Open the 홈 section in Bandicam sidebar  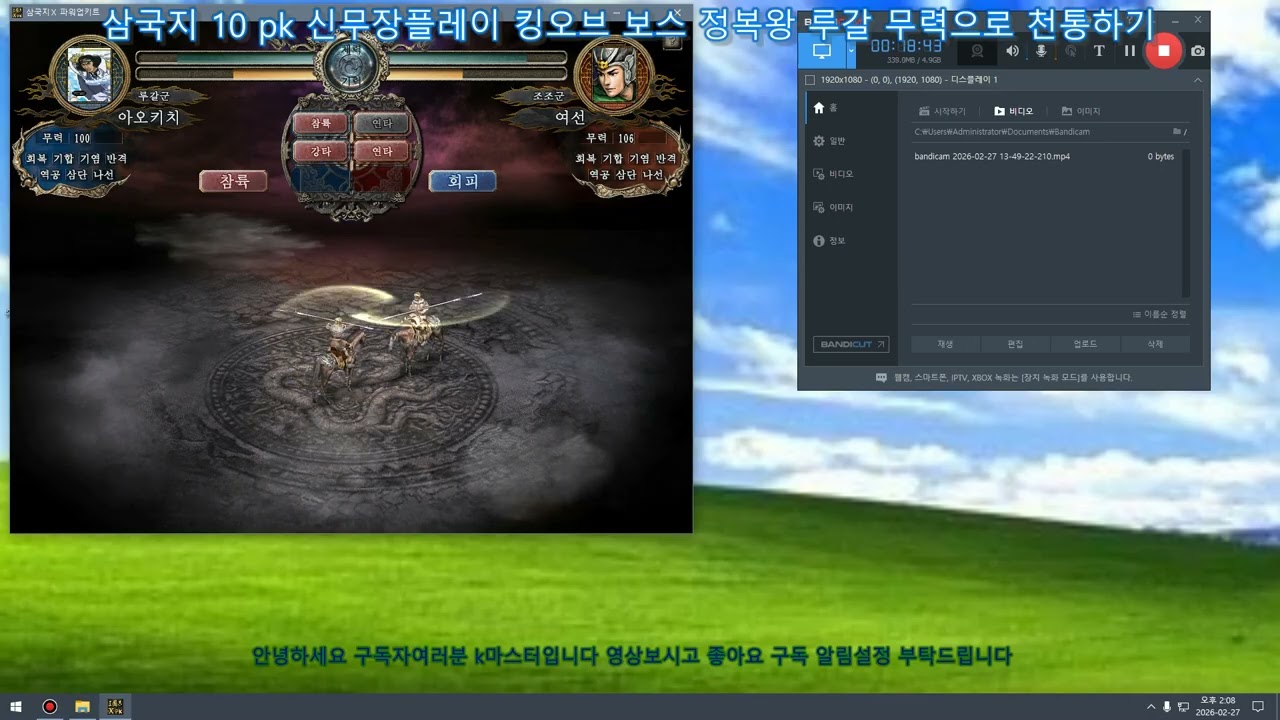tap(826, 108)
